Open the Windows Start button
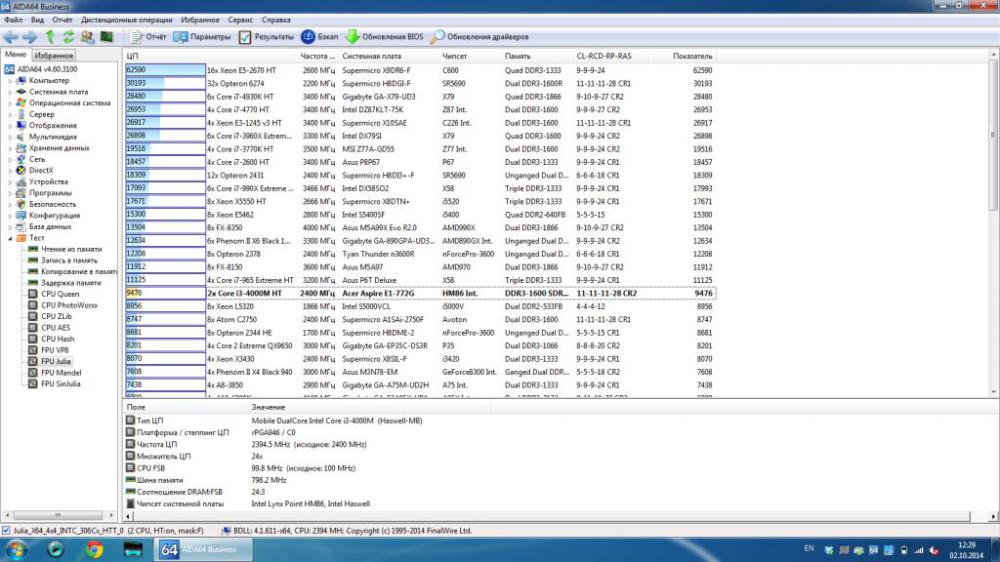Image resolution: width=1000 pixels, height=562 pixels. pyautogui.click(x=16, y=549)
